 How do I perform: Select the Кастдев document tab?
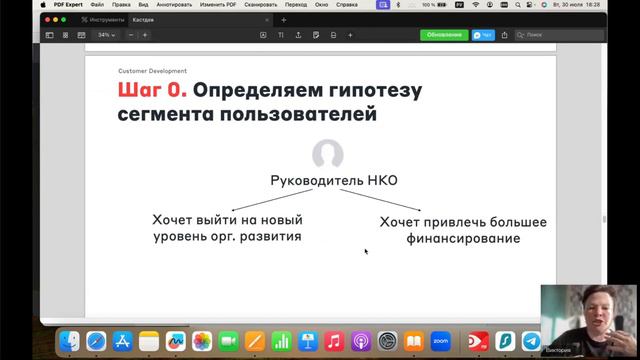pyautogui.click(x=144, y=20)
